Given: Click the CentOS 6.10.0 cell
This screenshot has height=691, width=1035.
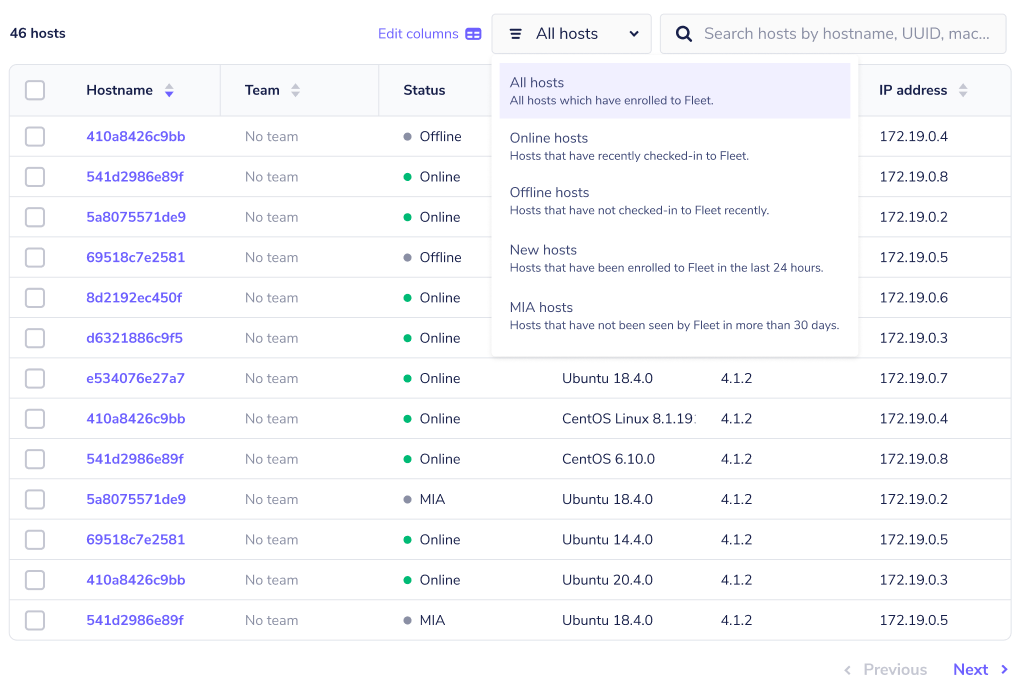Looking at the screenshot, I should click(608, 459).
